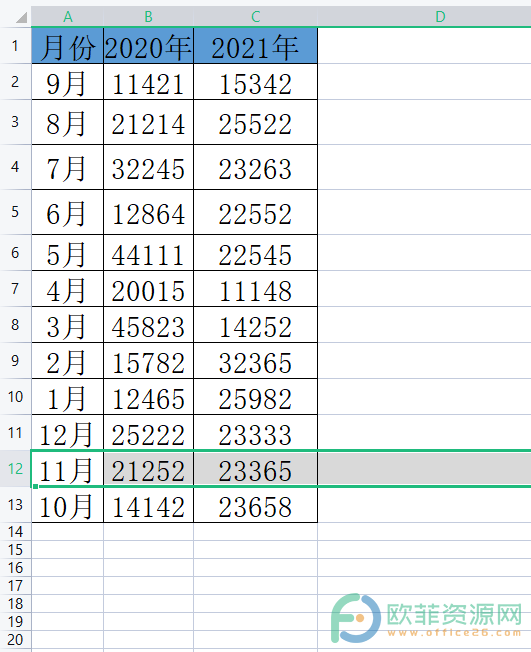Image resolution: width=531 pixels, height=652 pixels.
Task: Click cell with value 22545
Action: (255, 252)
